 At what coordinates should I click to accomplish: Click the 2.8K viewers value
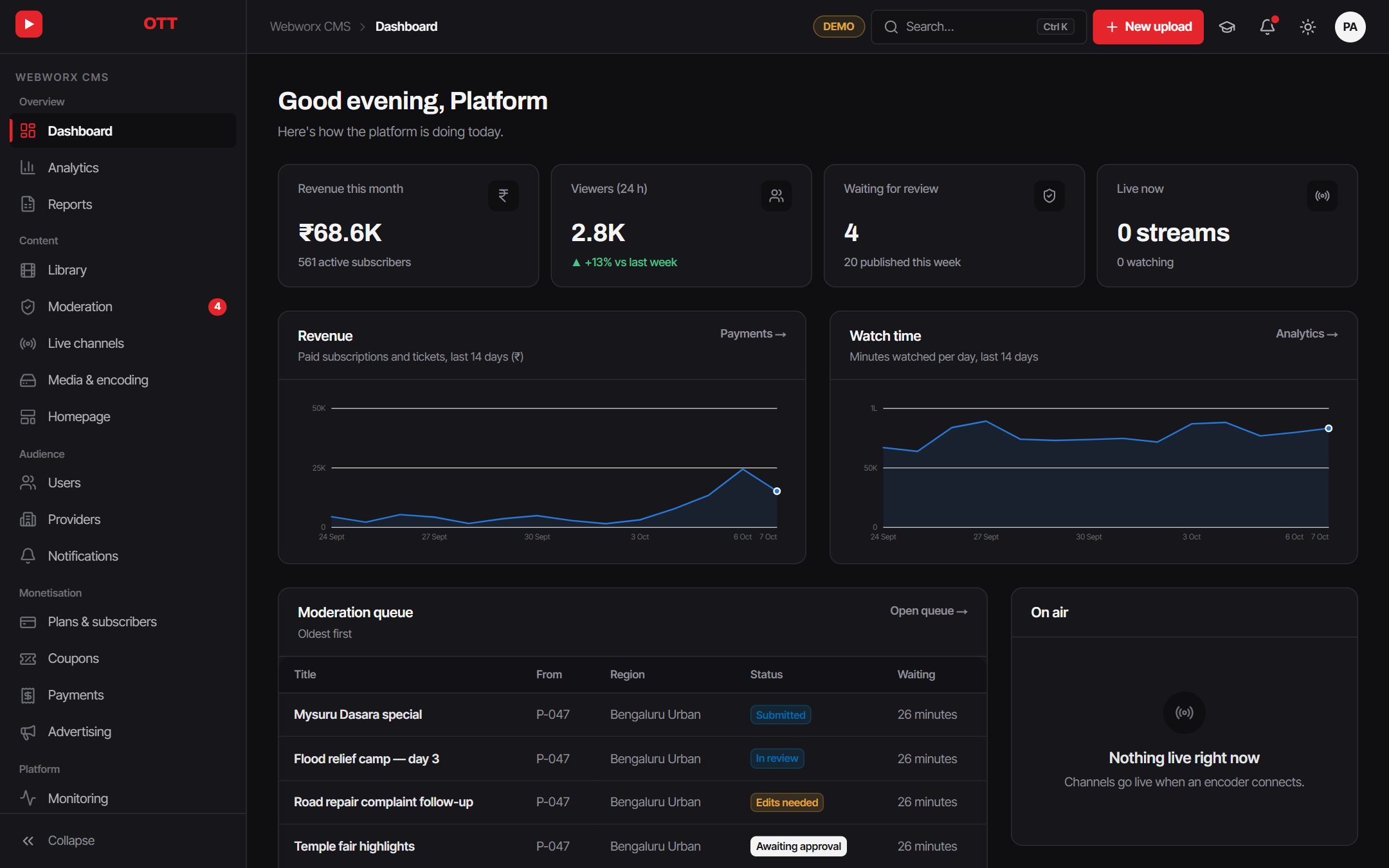[x=598, y=233]
